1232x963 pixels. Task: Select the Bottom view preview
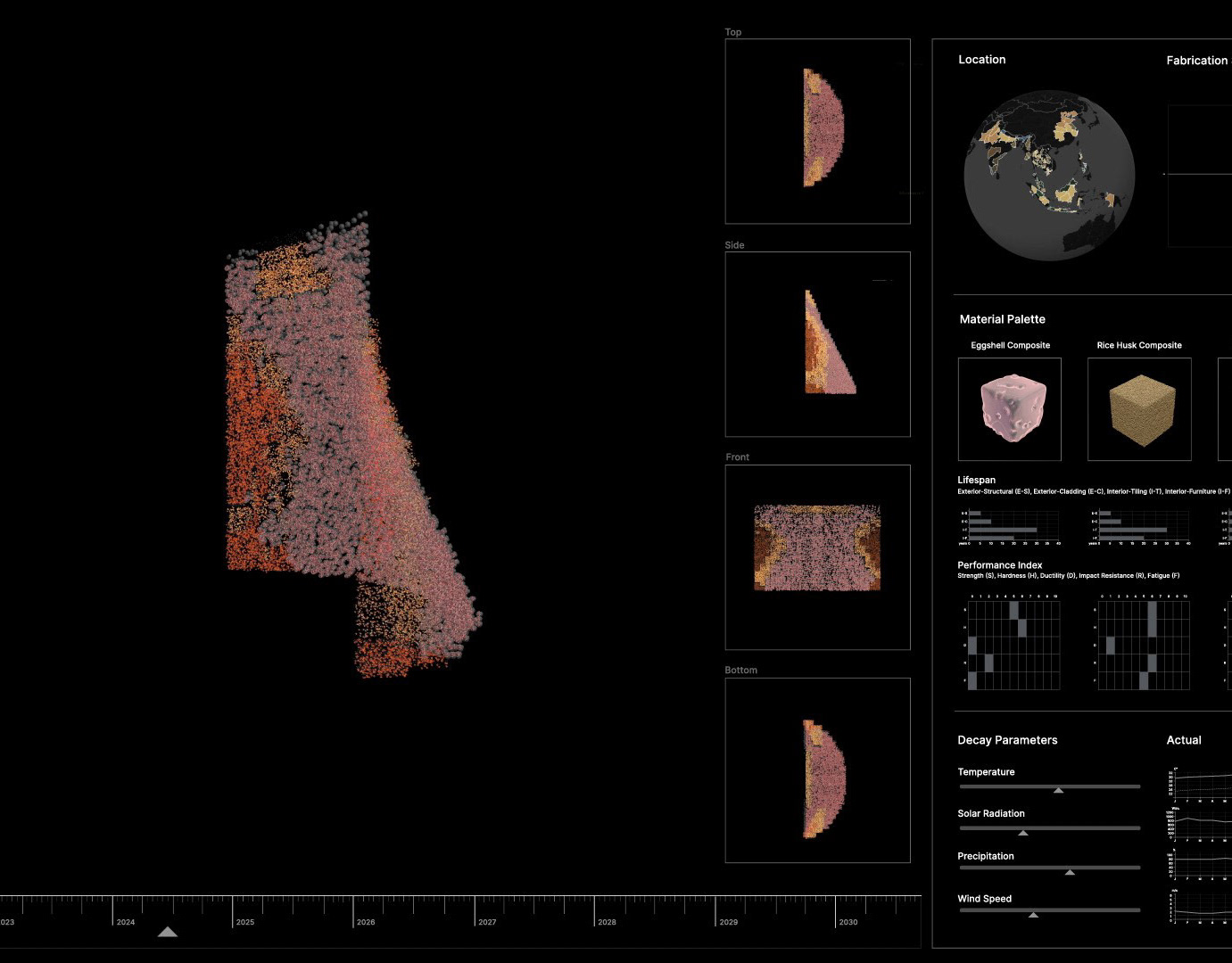click(x=817, y=770)
